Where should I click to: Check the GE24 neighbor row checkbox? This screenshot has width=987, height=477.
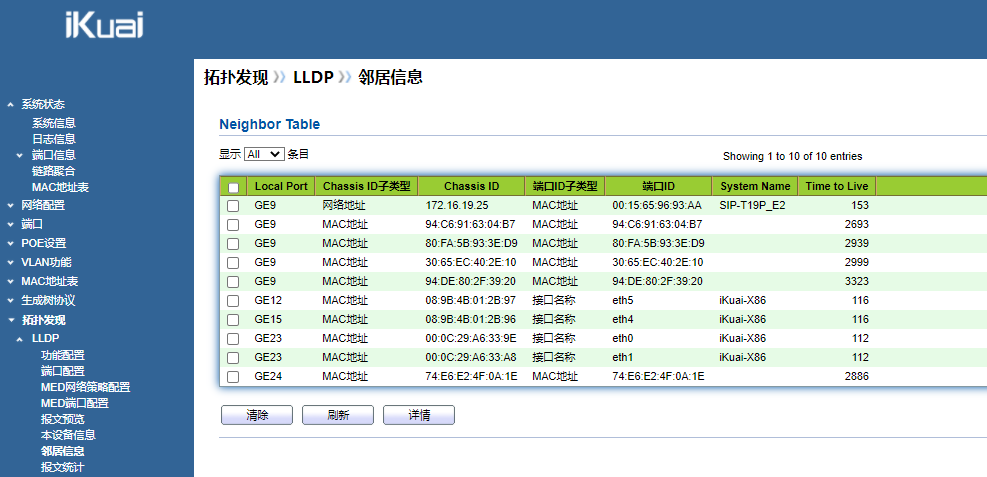pos(233,377)
